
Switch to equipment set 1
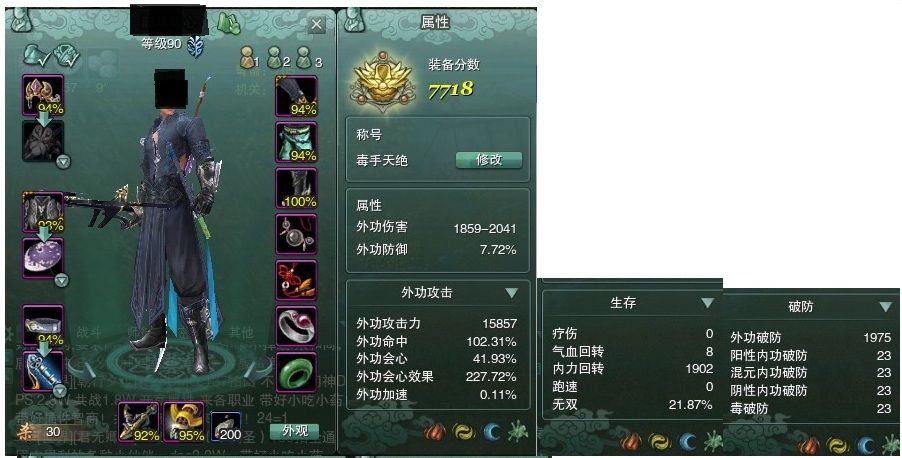click(249, 58)
